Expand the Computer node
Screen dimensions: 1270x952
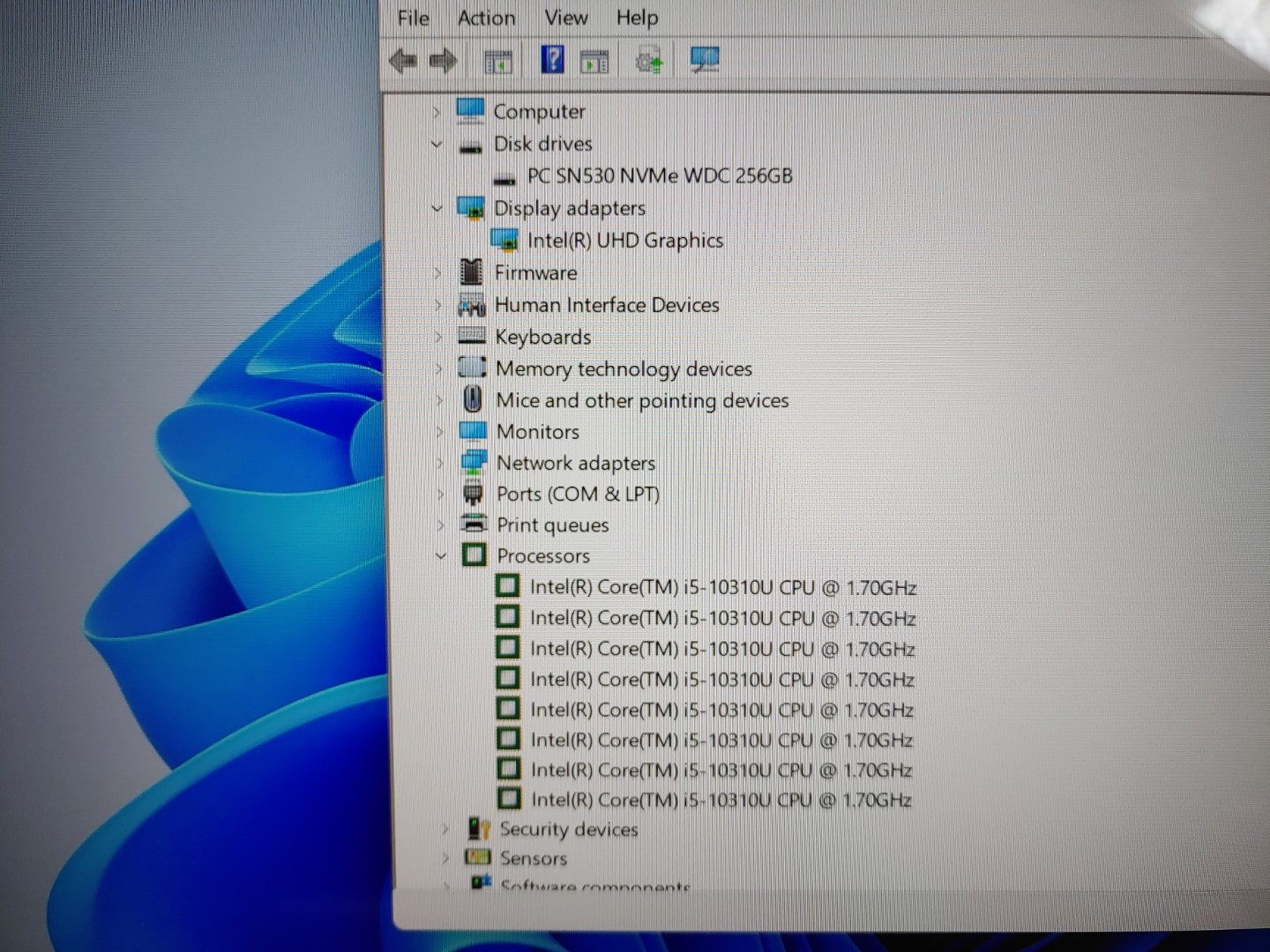(x=436, y=112)
